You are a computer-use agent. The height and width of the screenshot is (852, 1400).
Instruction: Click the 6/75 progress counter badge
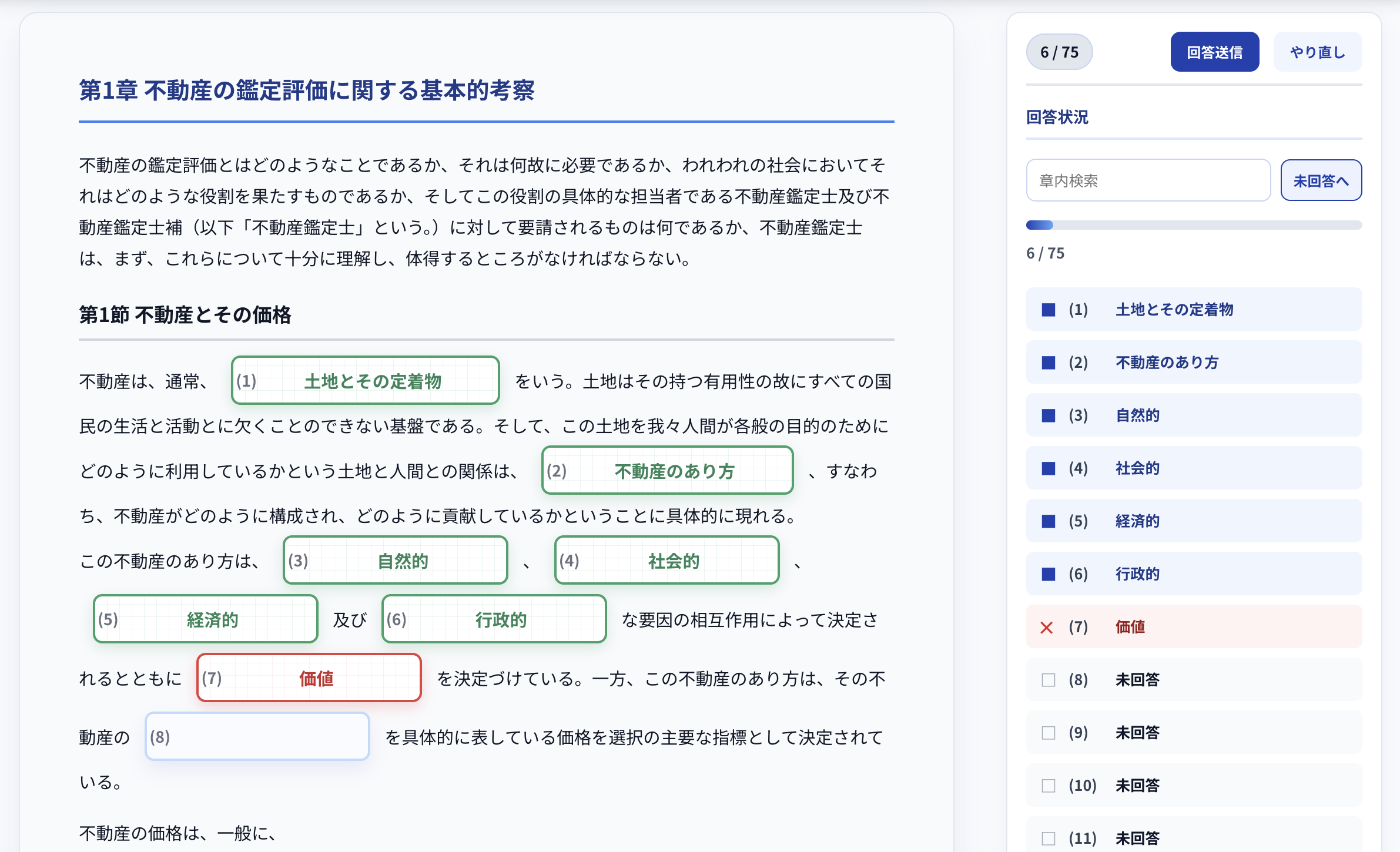(x=1059, y=52)
